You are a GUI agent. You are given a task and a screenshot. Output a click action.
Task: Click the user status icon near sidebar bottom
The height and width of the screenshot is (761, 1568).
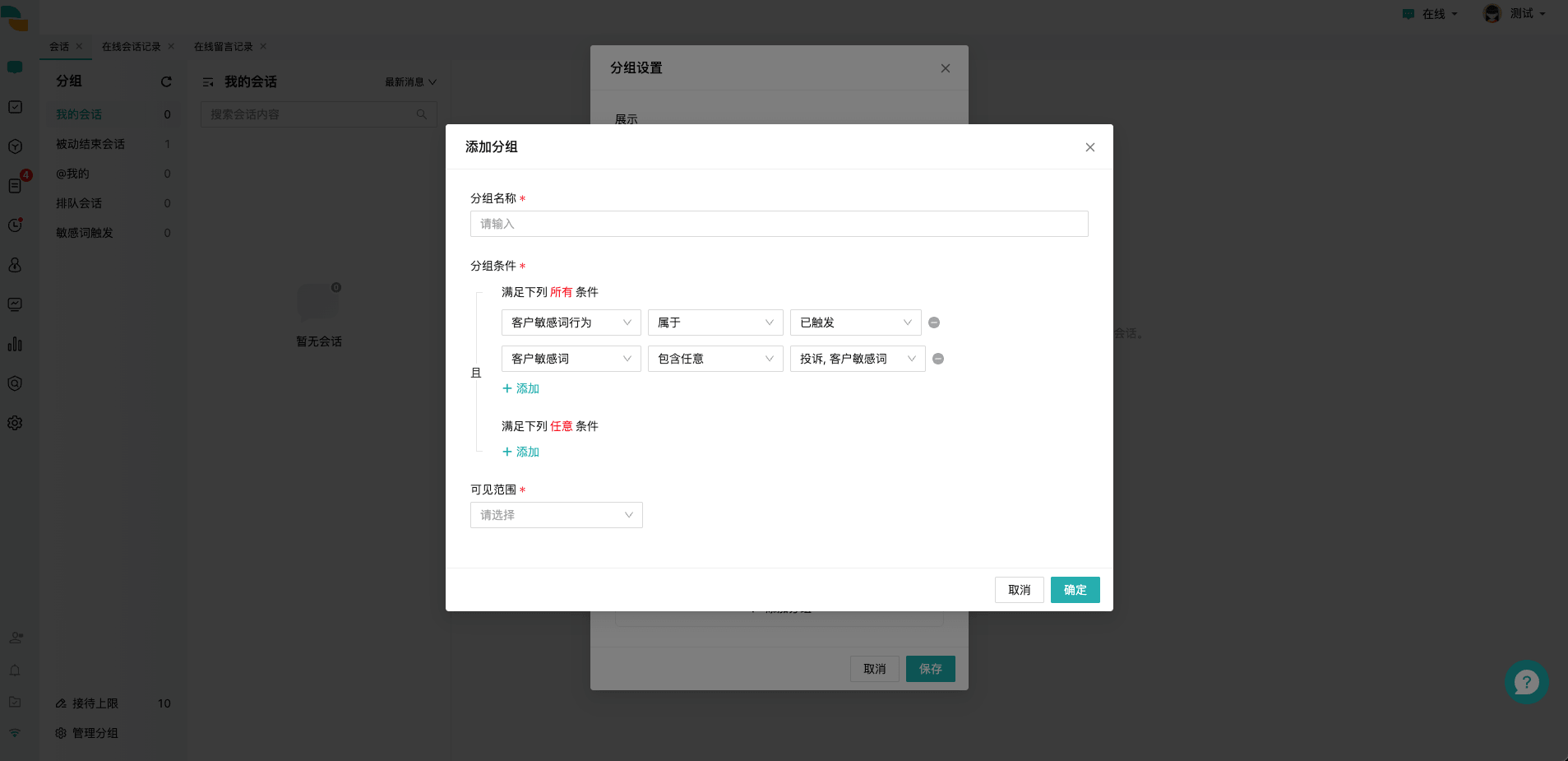pyautogui.click(x=16, y=638)
